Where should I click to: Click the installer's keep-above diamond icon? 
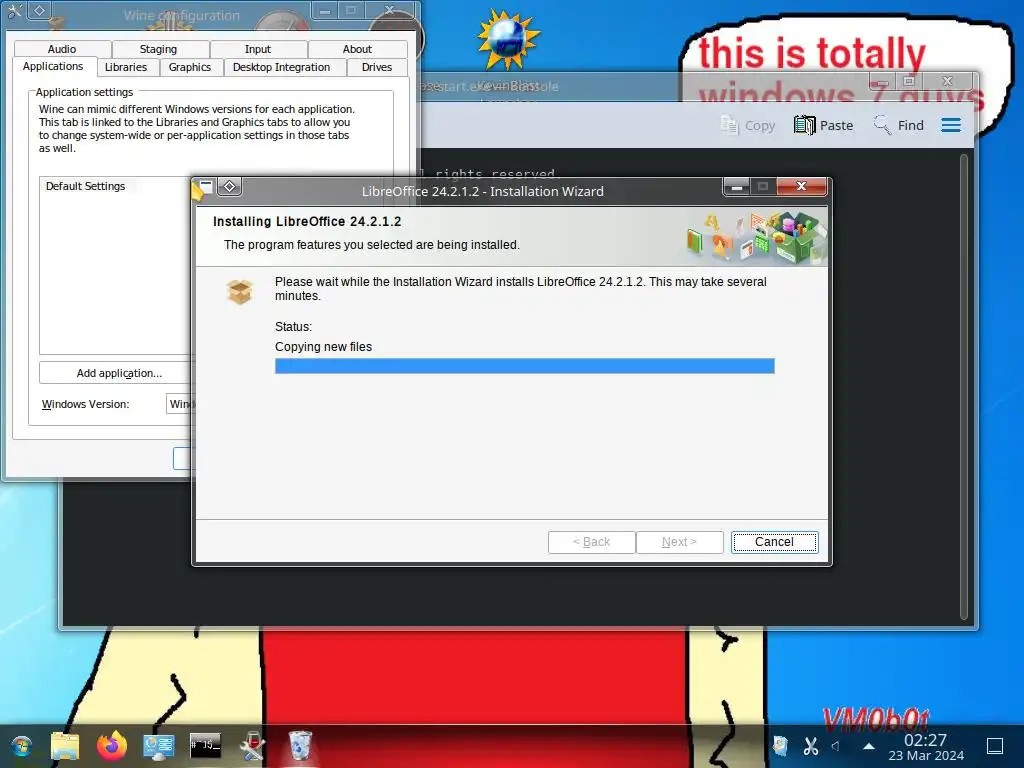click(x=229, y=187)
